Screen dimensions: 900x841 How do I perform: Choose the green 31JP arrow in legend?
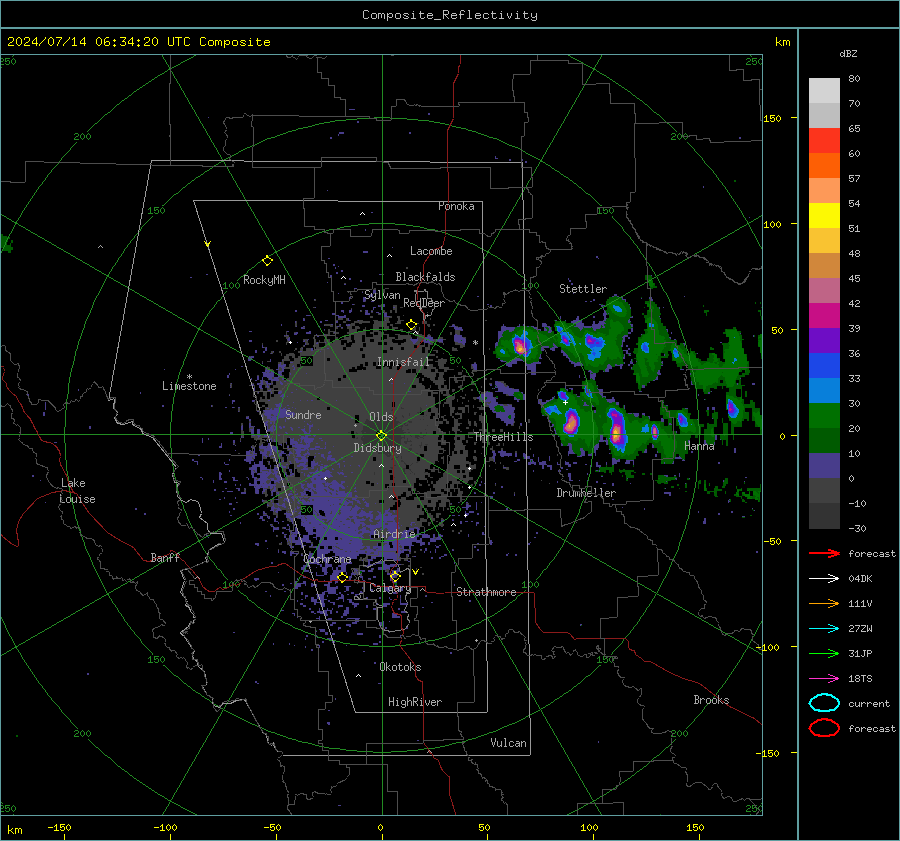824,653
